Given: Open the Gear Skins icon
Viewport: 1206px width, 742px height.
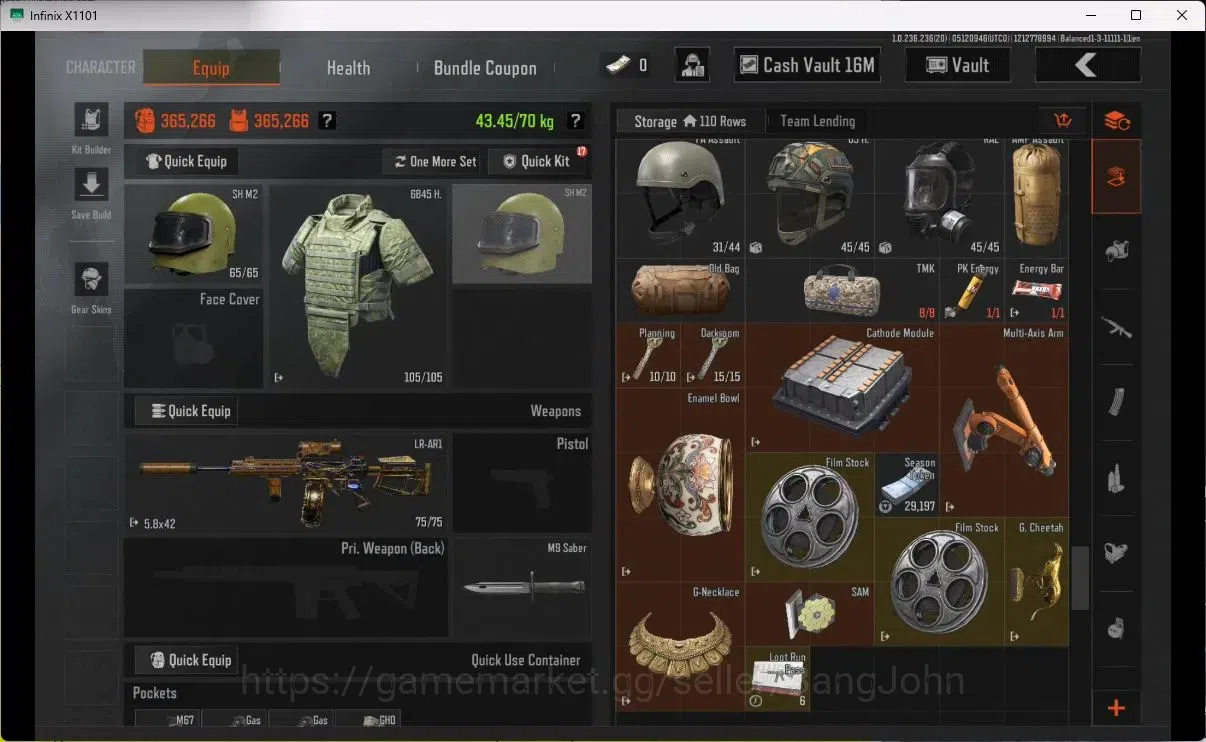Looking at the screenshot, I should point(91,280).
